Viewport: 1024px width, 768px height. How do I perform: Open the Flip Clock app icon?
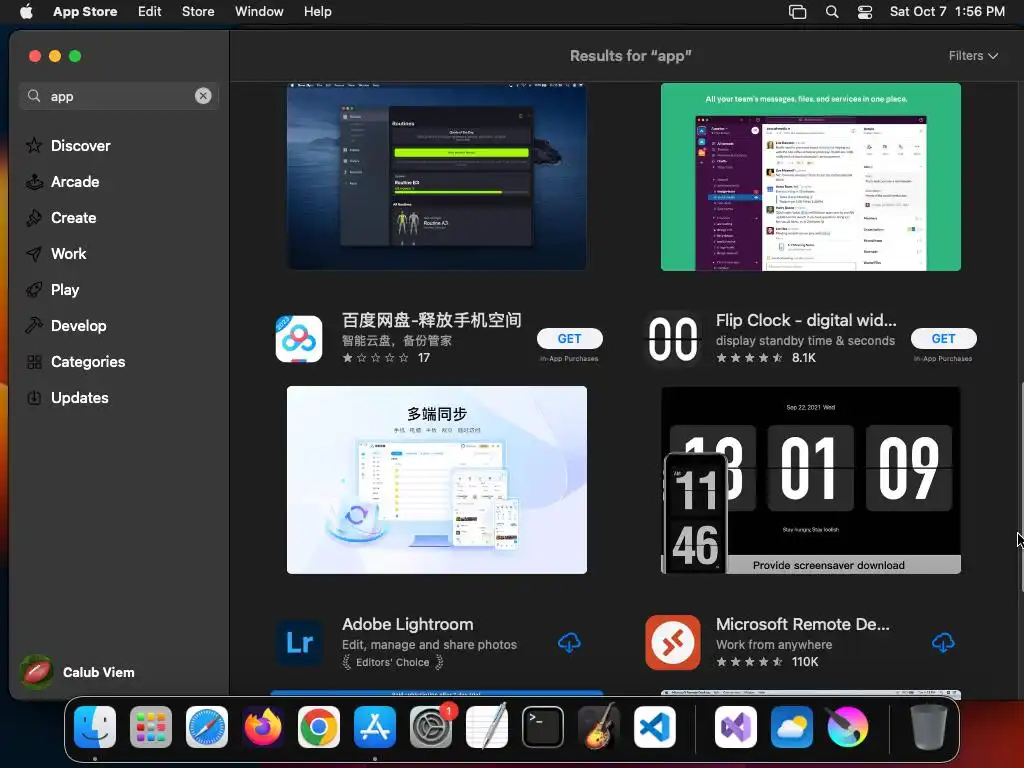tap(673, 339)
